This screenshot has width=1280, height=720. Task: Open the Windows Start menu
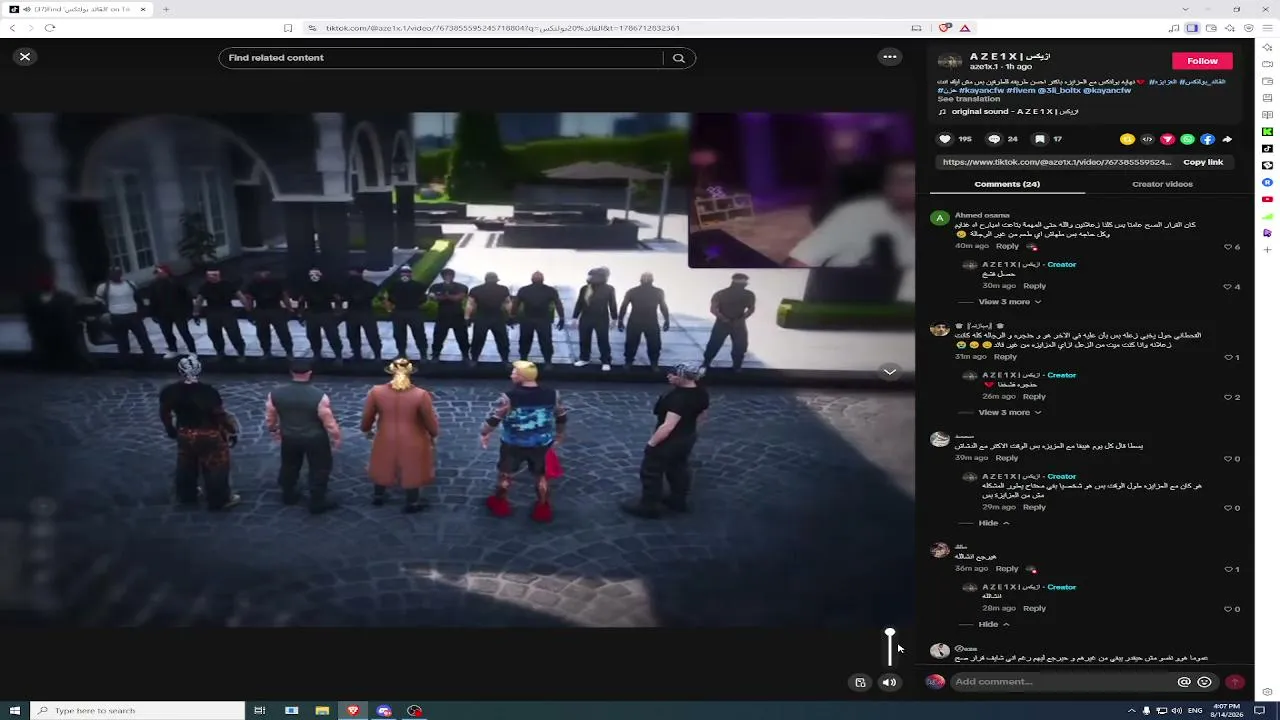(14, 711)
